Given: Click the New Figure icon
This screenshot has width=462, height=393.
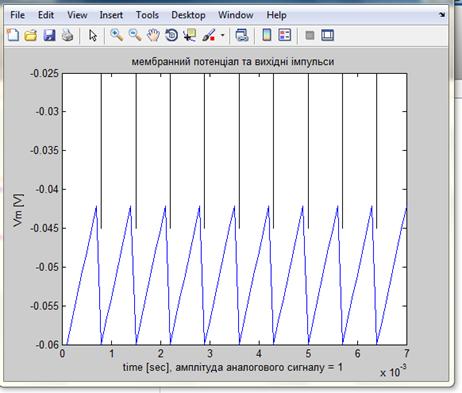Looking at the screenshot, I should coord(13,35).
